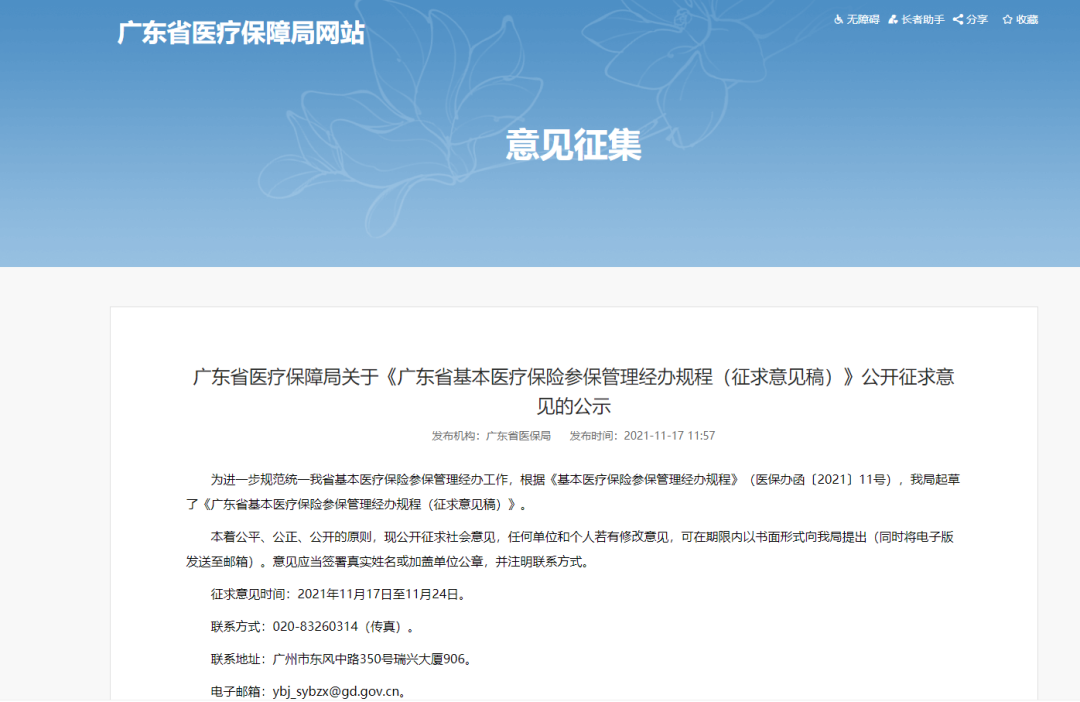Click publish time 2021-11-17 11:57
The image size is (1080, 702).
669,435
